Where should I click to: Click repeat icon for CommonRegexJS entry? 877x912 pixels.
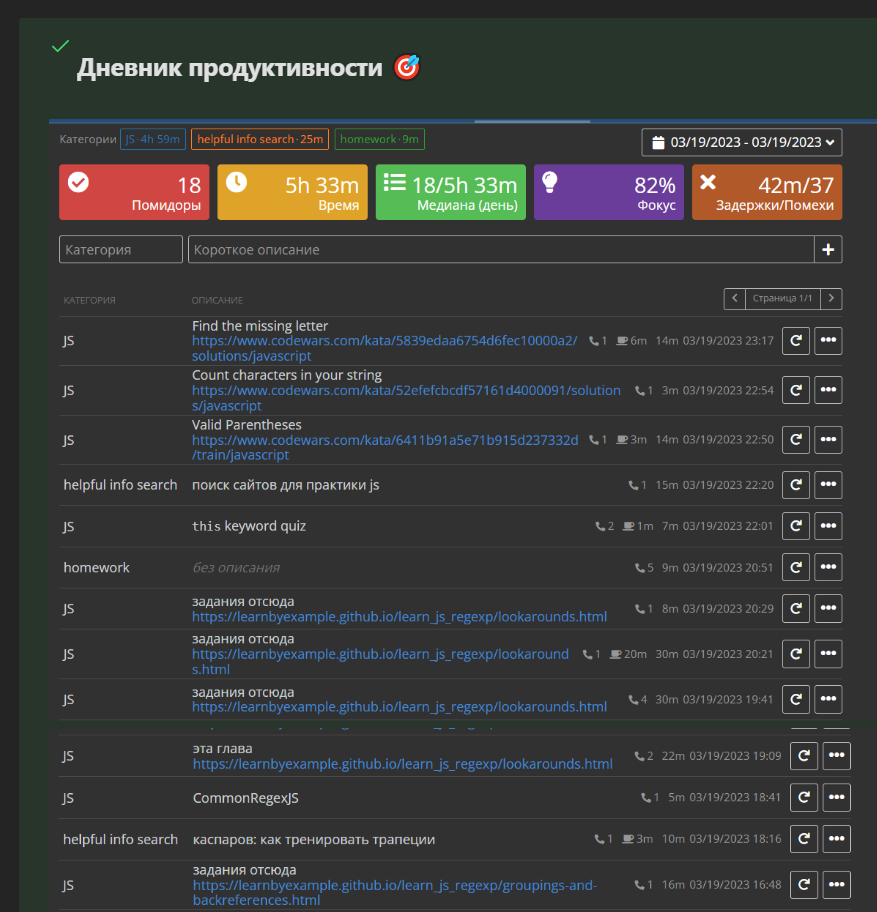pos(803,798)
